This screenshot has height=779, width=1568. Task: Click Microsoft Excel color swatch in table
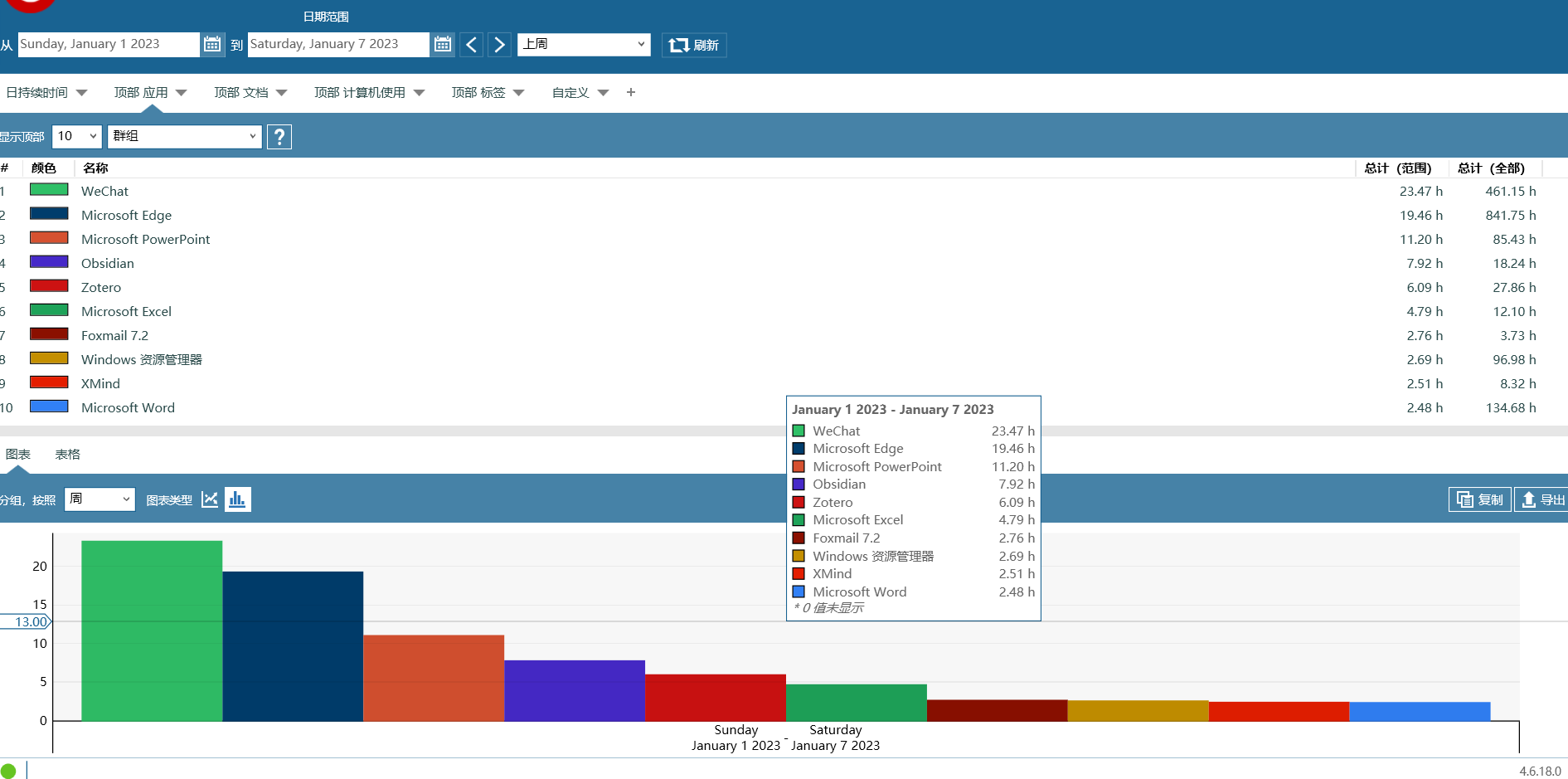coord(49,310)
